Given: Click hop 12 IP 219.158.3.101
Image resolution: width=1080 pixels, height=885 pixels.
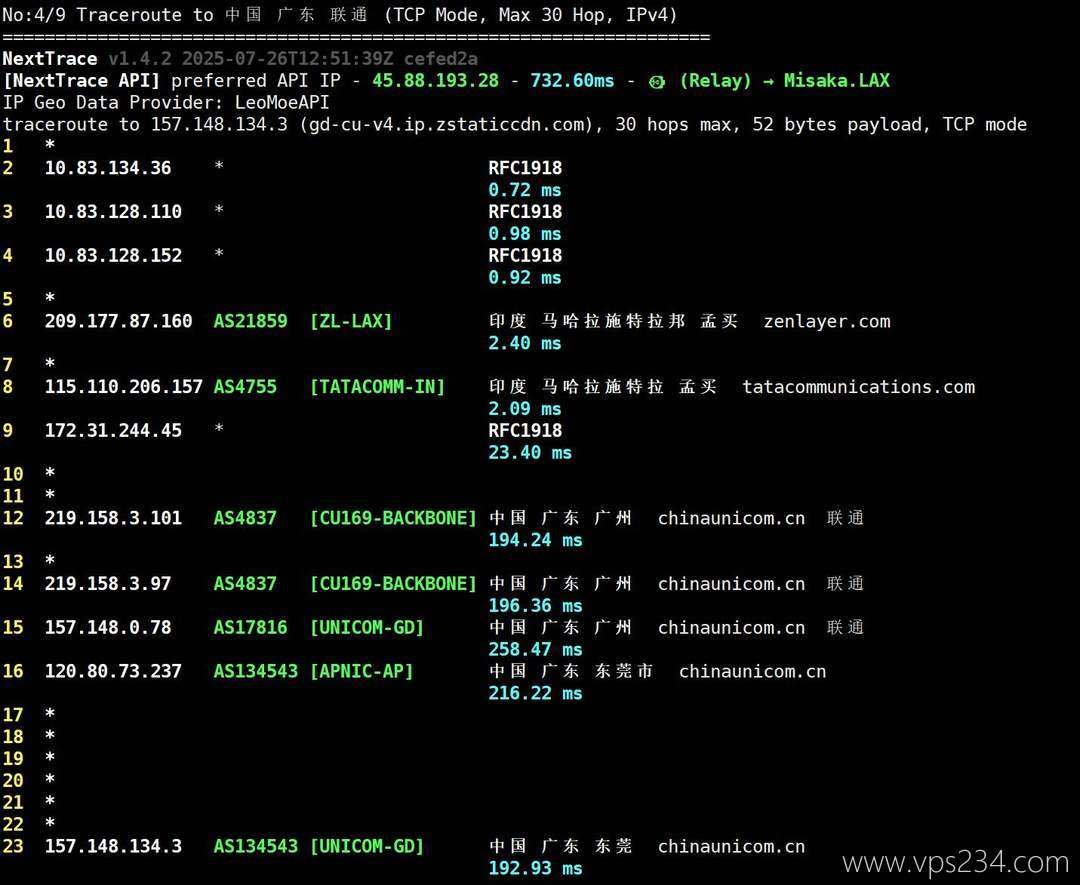Looking at the screenshot, I should click(x=113, y=518).
